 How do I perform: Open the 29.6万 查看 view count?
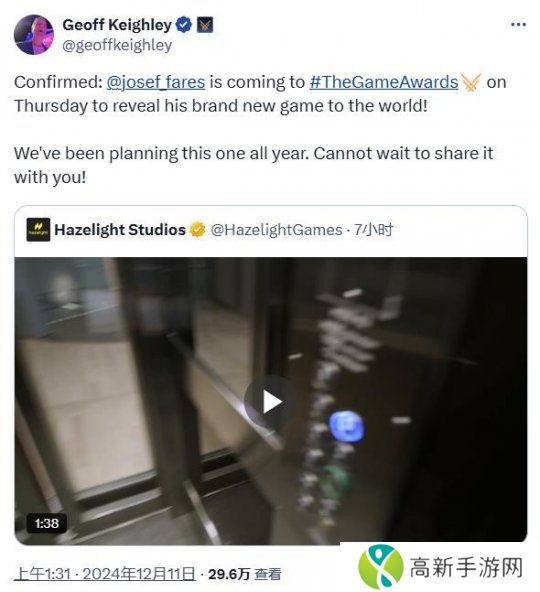click(245, 574)
